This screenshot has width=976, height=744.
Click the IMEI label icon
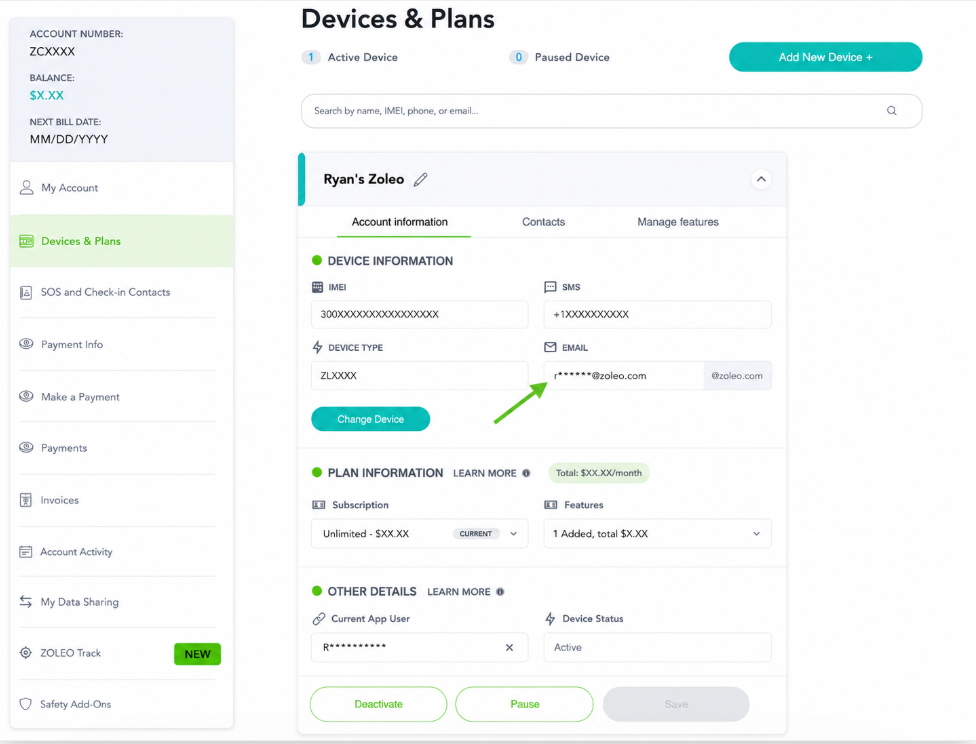[317, 287]
